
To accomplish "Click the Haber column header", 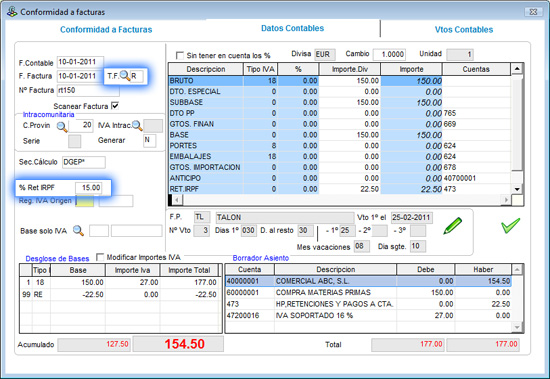I will (x=483, y=270).
